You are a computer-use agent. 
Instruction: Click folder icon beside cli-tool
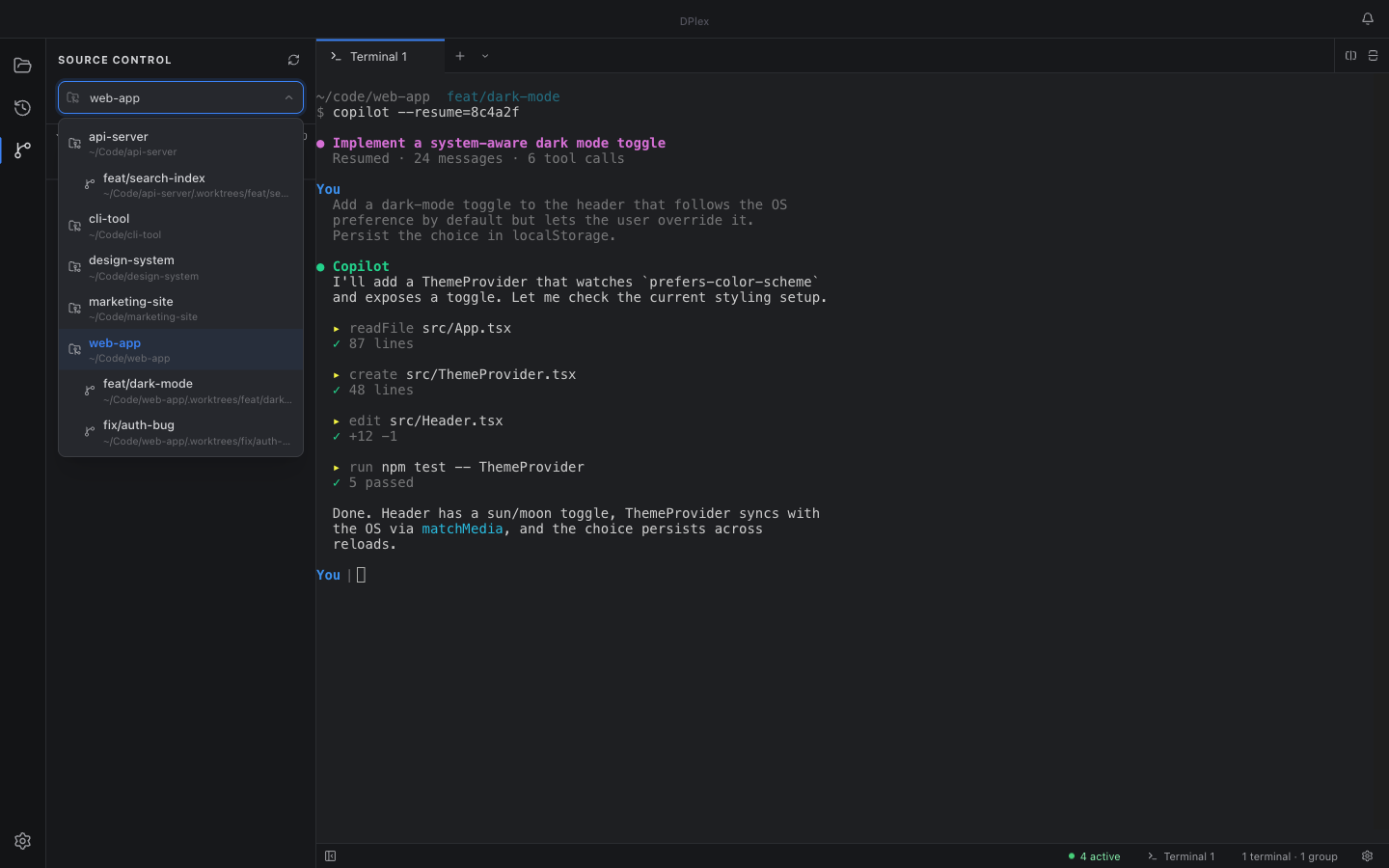click(74, 226)
